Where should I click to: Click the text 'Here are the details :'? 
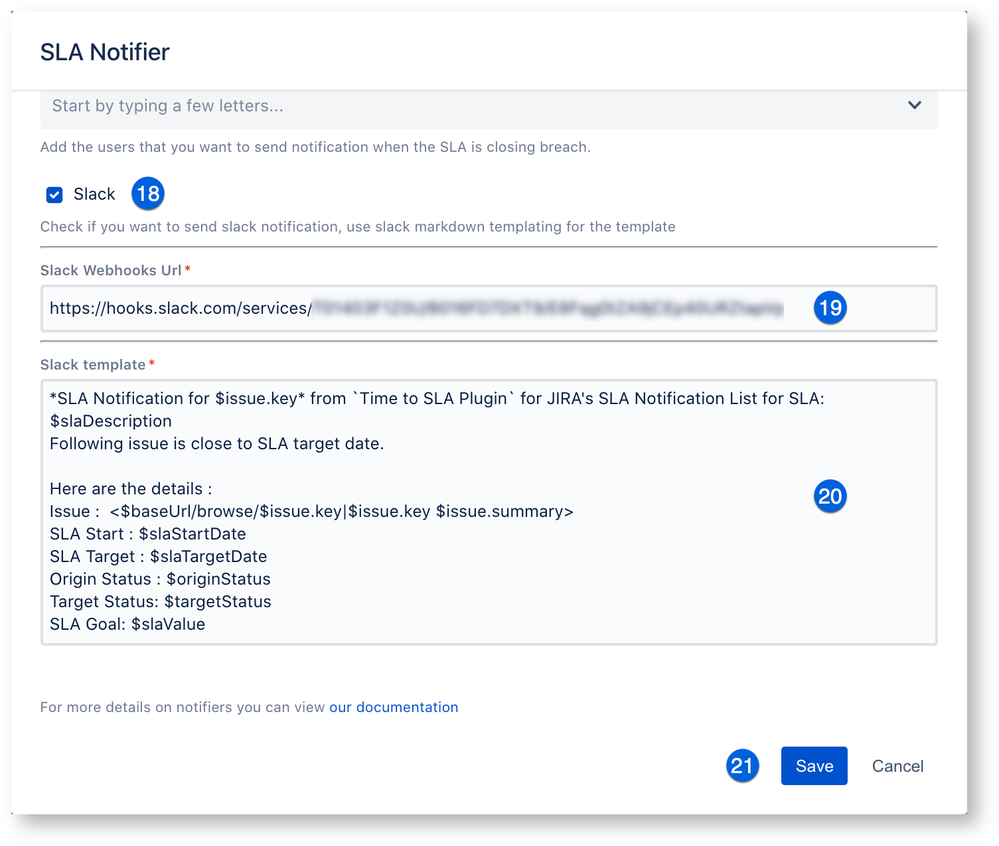131,489
